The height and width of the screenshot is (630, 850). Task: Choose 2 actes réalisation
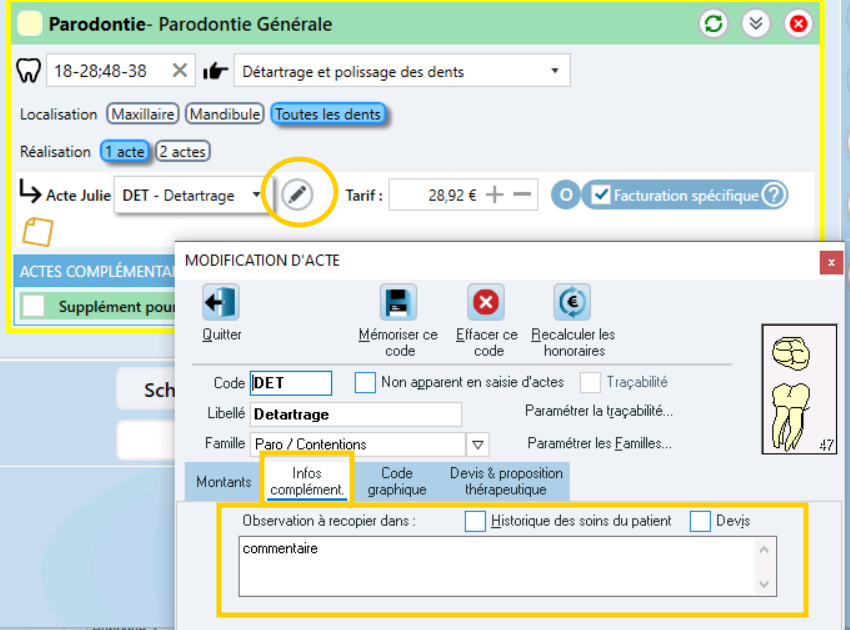tap(183, 152)
